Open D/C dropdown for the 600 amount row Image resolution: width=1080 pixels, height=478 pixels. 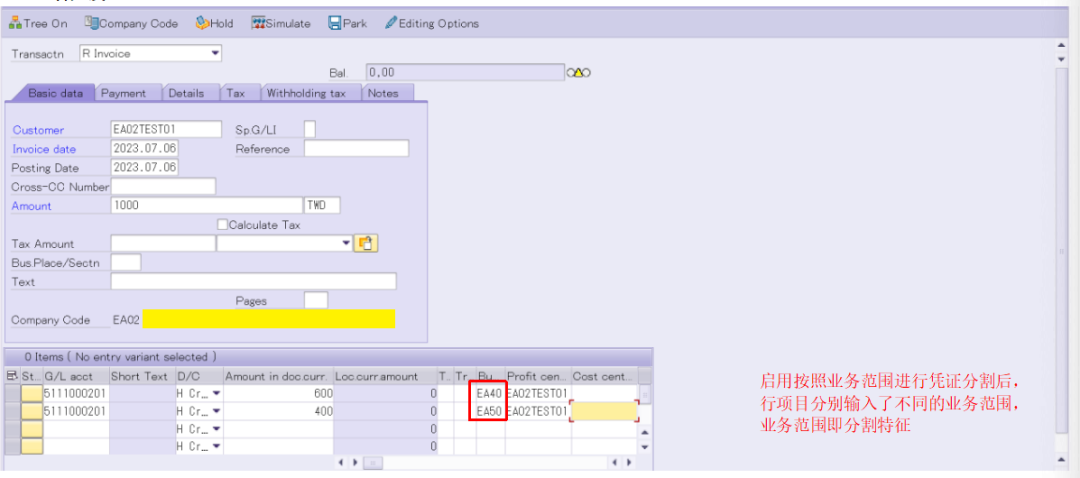(x=217, y=393)
